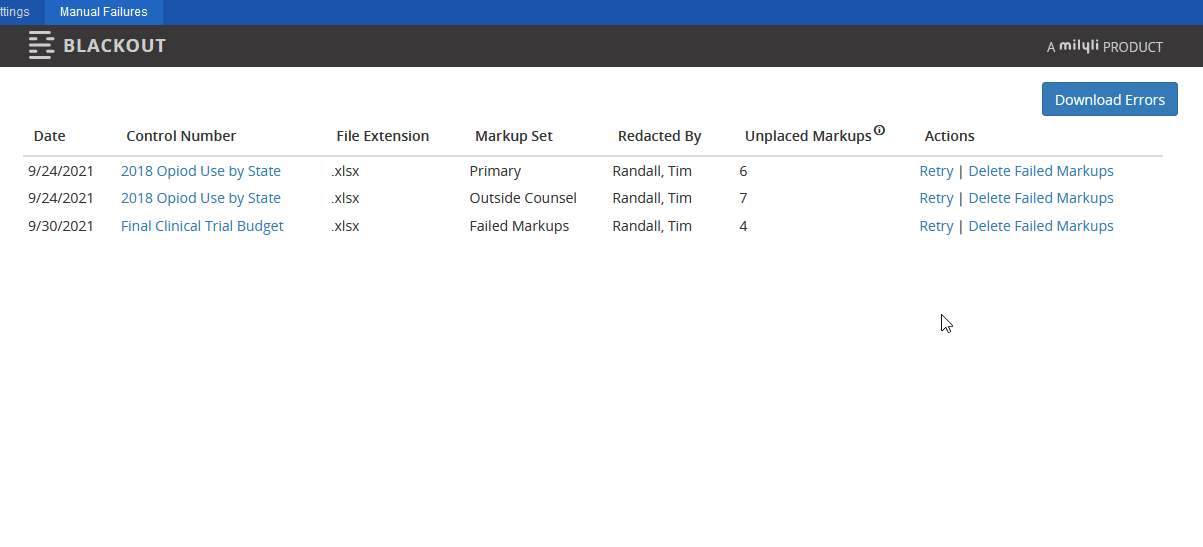Click the Date column header
The width and height of the screenshot is (1203, 547).
click(49, 136)
